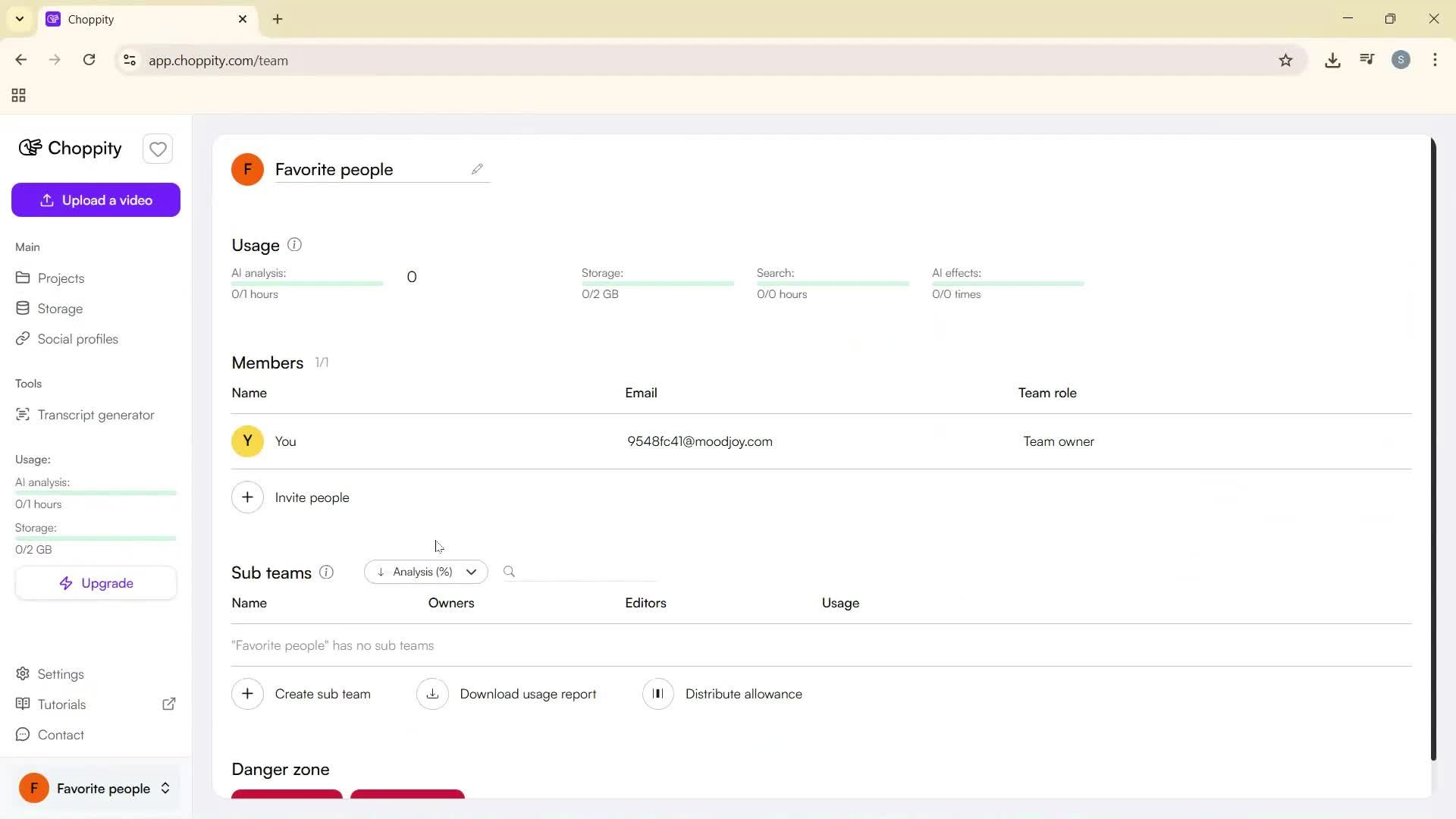This screenshot has height=819, width=1456.
Task: Open the Transcript generator tool
Action: click(x=96, y=415)
